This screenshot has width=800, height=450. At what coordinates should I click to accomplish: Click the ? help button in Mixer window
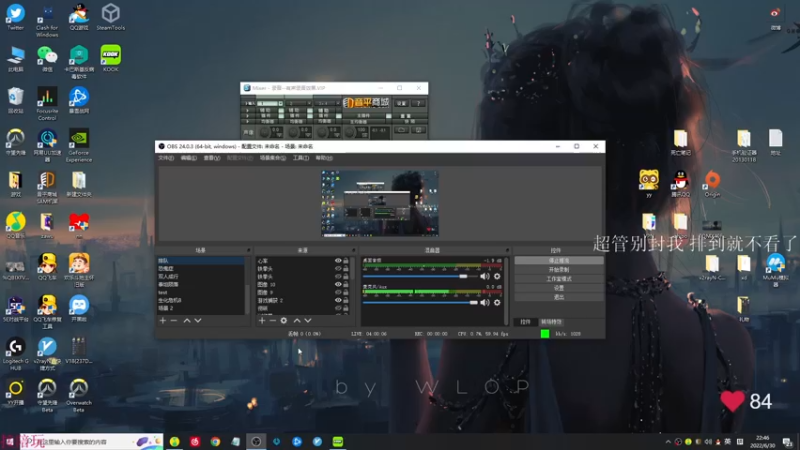coord(418,104)
